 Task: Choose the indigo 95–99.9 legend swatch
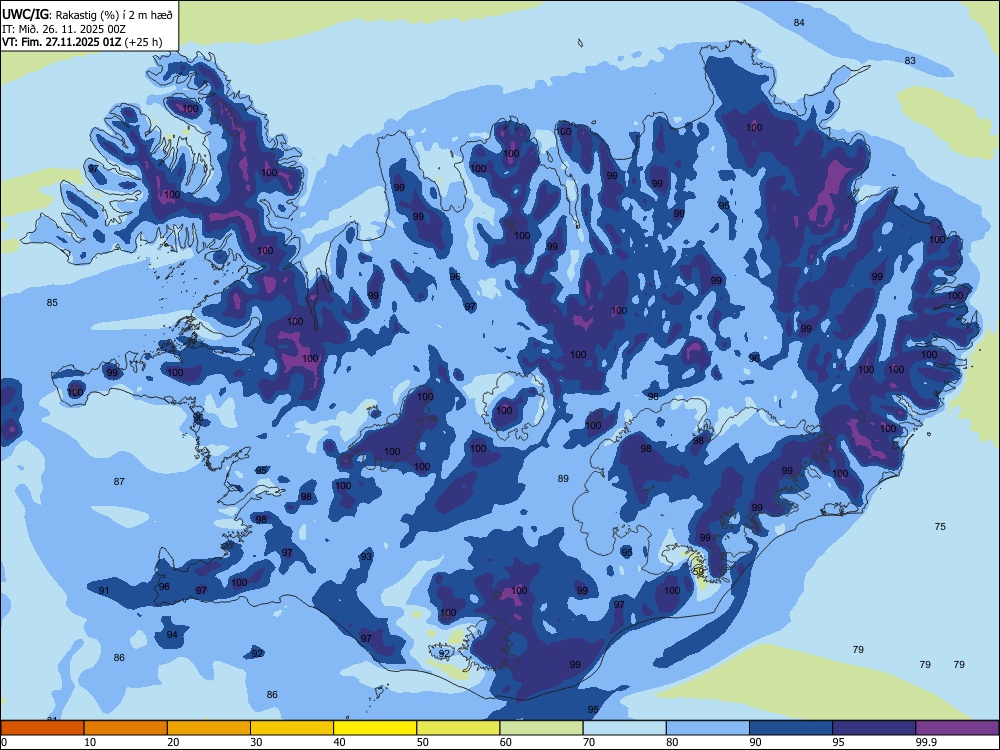(874, 728)
